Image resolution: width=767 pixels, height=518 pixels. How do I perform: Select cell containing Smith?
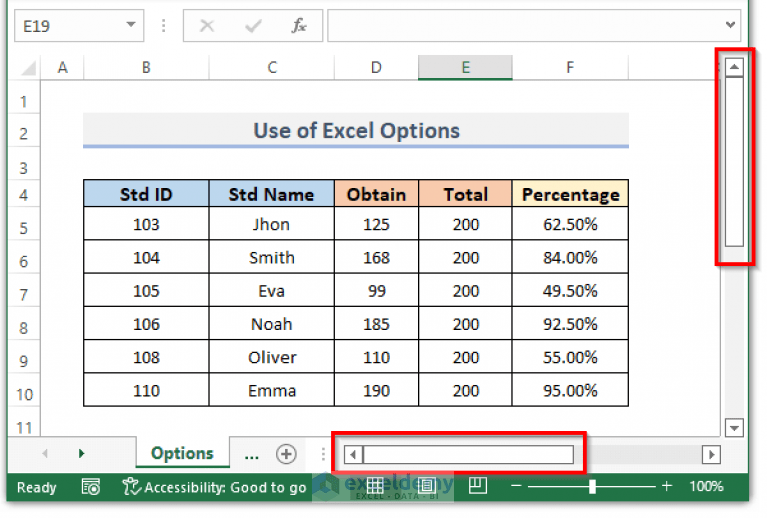coord(272,258)
